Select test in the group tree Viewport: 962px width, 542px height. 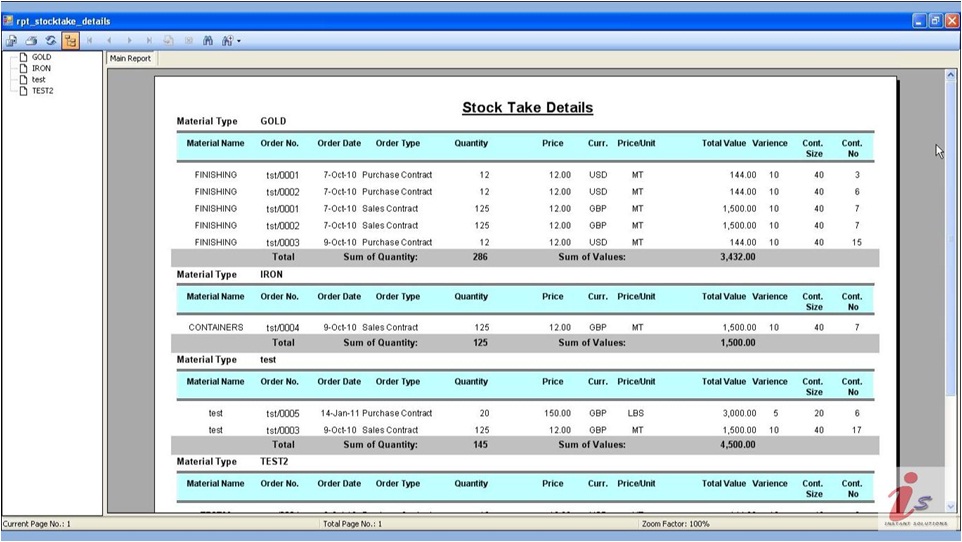tap(39, 79)
